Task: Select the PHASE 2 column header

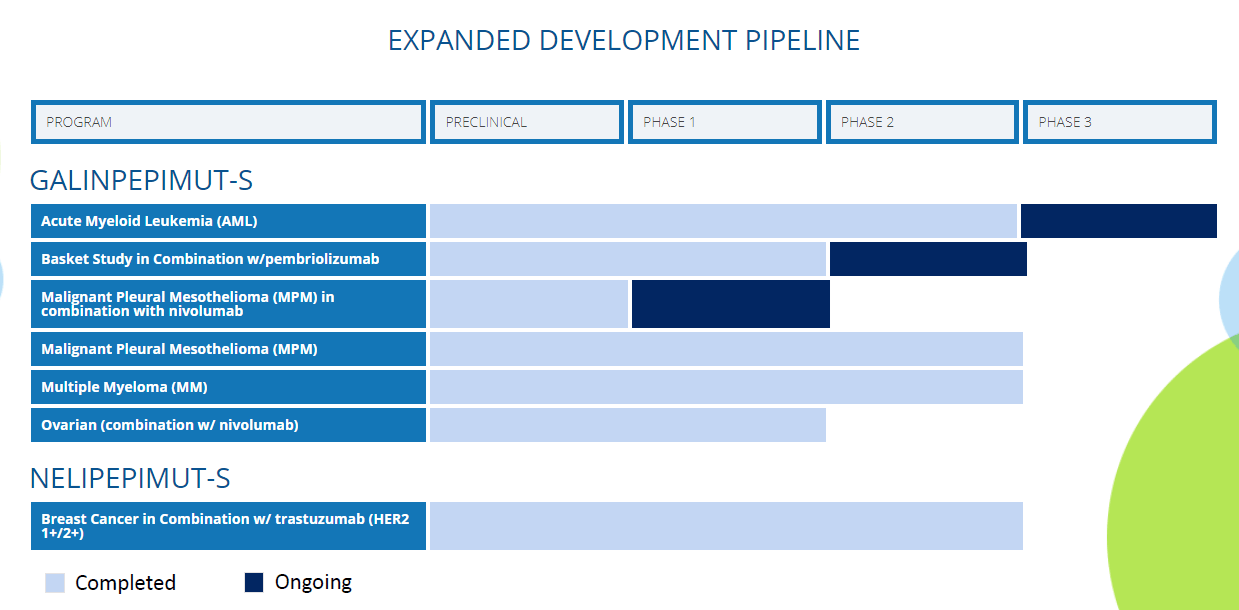Action: click(x=922, y=122)
